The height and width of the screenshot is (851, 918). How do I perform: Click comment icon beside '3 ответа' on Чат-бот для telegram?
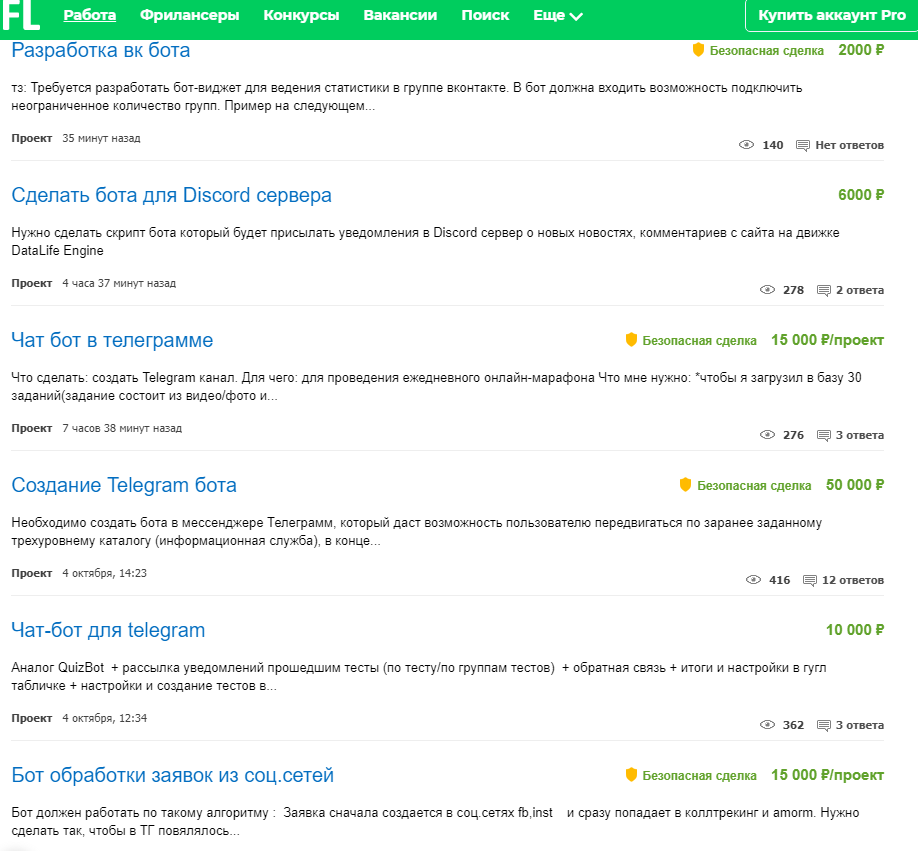(x=824, y=726)
